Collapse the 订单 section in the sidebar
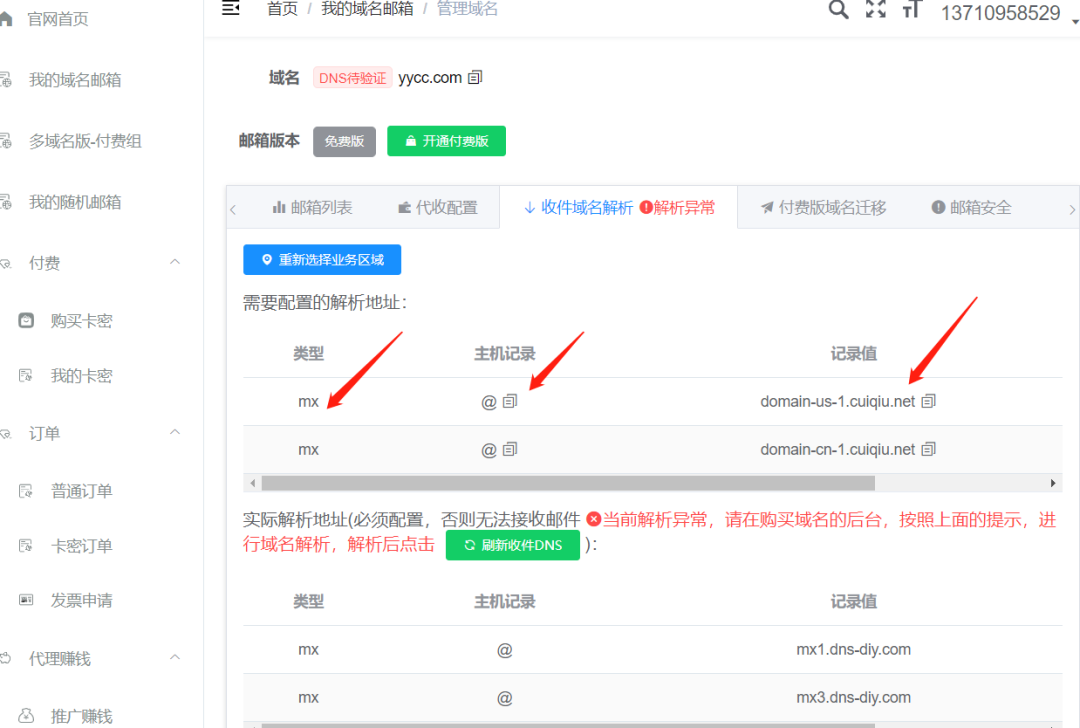The height and width of the screenshot is (728, 1080). (176, 432)
